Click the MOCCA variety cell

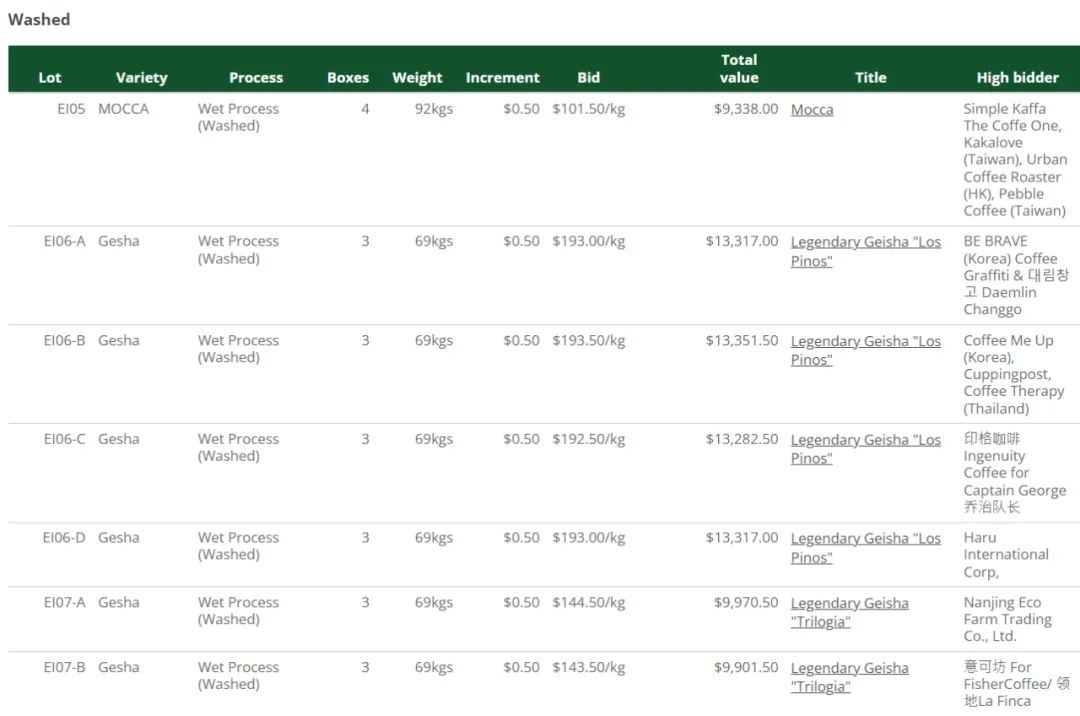[x=123, y=109]
